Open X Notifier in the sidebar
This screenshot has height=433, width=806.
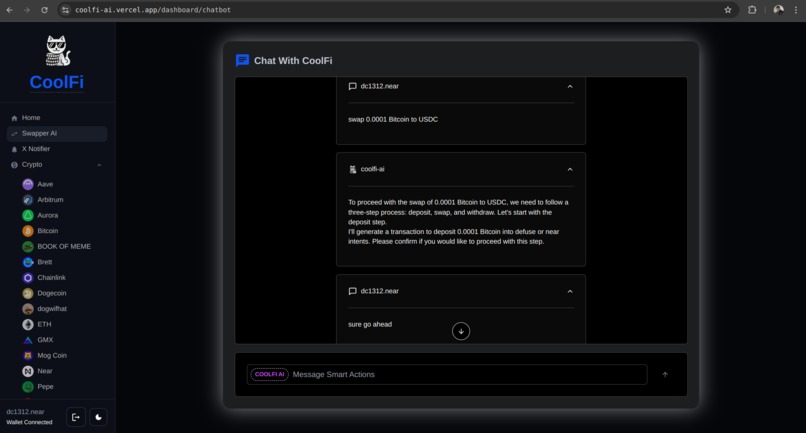[57, 149]
